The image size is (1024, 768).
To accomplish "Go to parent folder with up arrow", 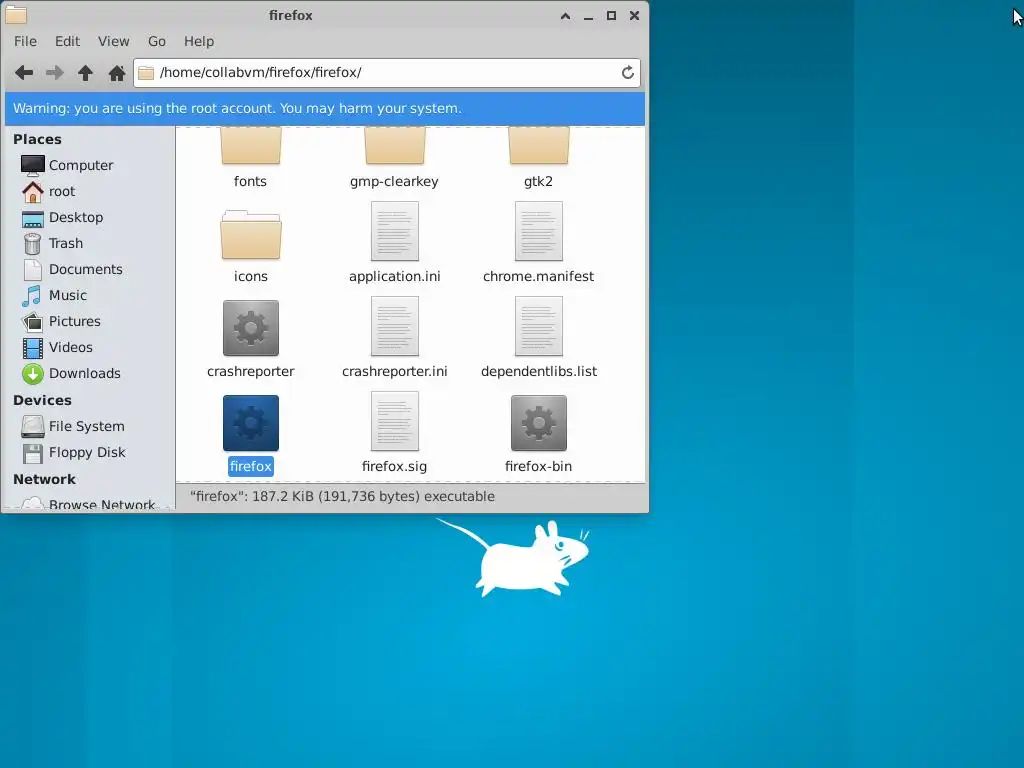I will 86,72.
